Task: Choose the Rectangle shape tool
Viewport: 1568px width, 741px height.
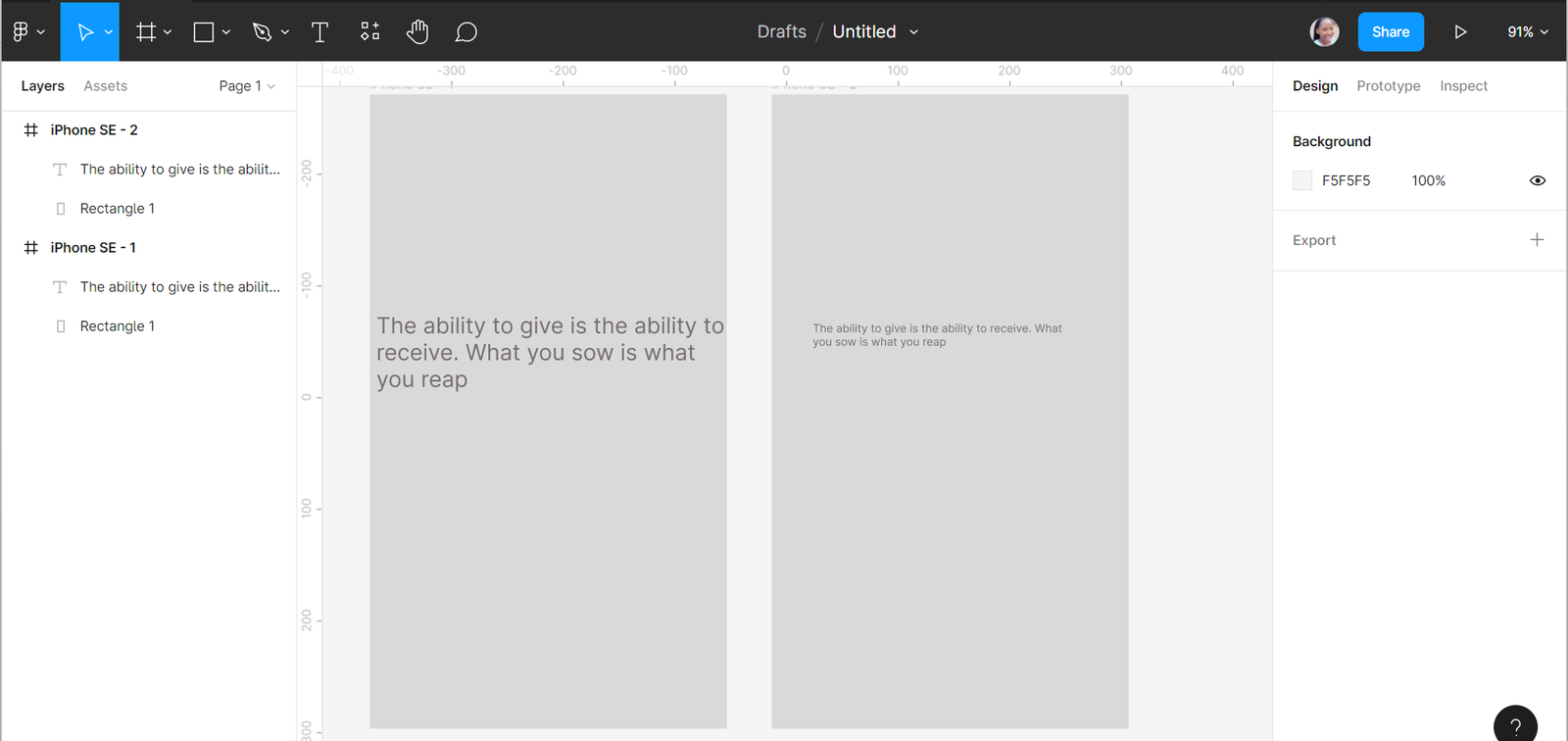Action: click(x=204, y=32)
